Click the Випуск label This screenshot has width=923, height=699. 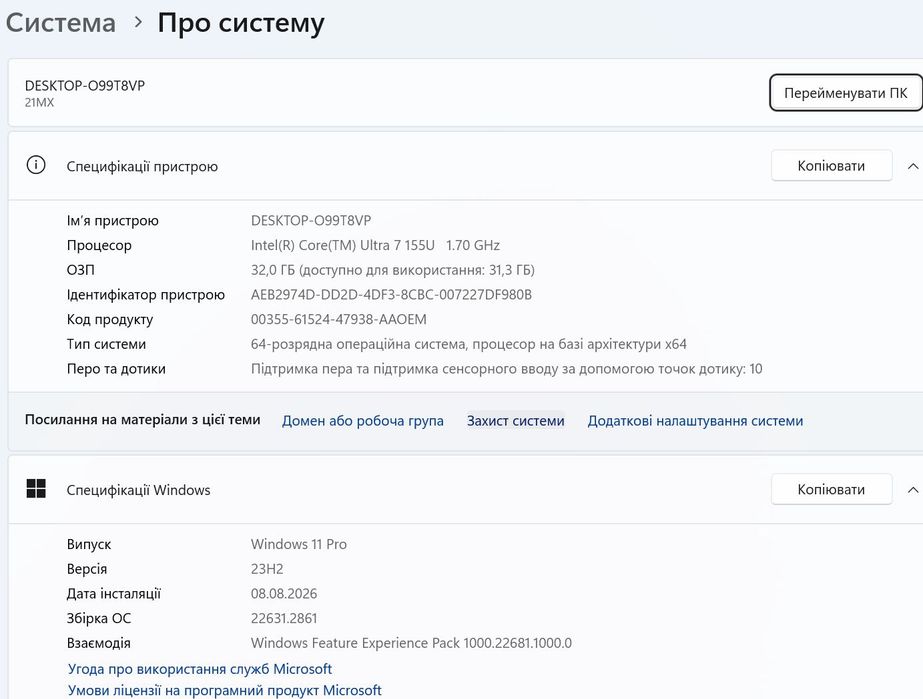(88, 545)
